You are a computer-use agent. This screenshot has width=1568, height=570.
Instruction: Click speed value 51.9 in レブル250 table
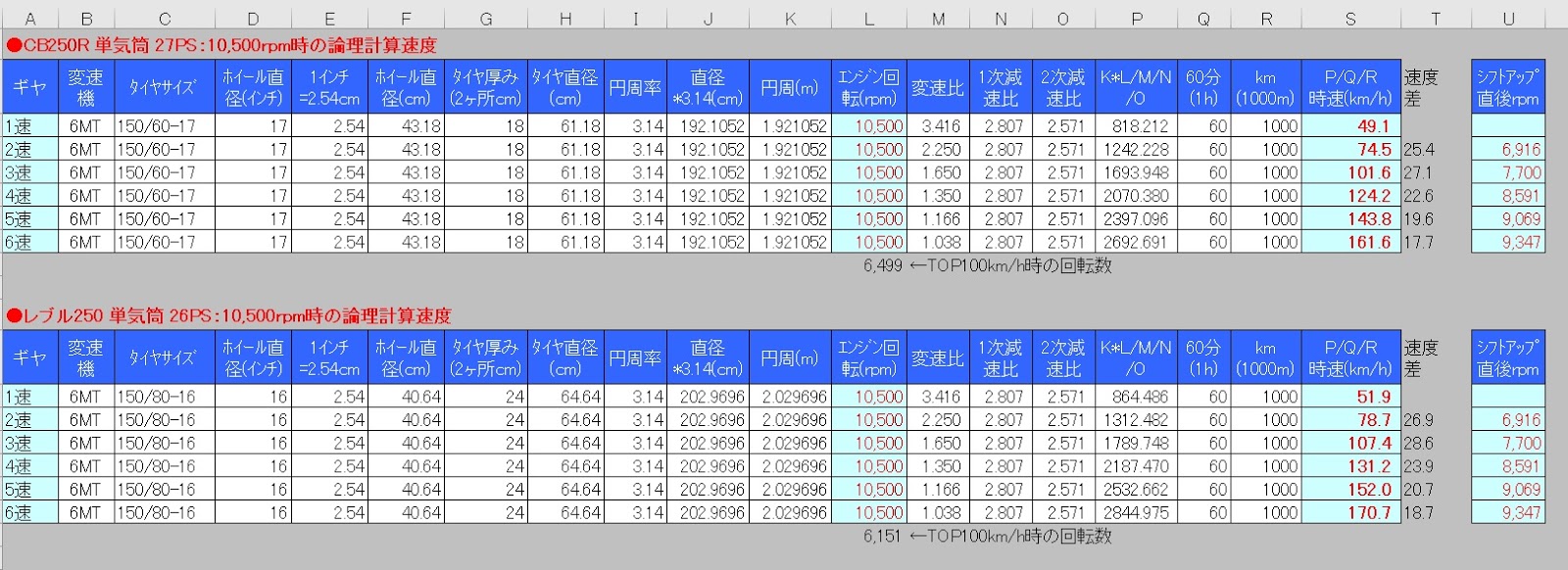coord(1350,397)
